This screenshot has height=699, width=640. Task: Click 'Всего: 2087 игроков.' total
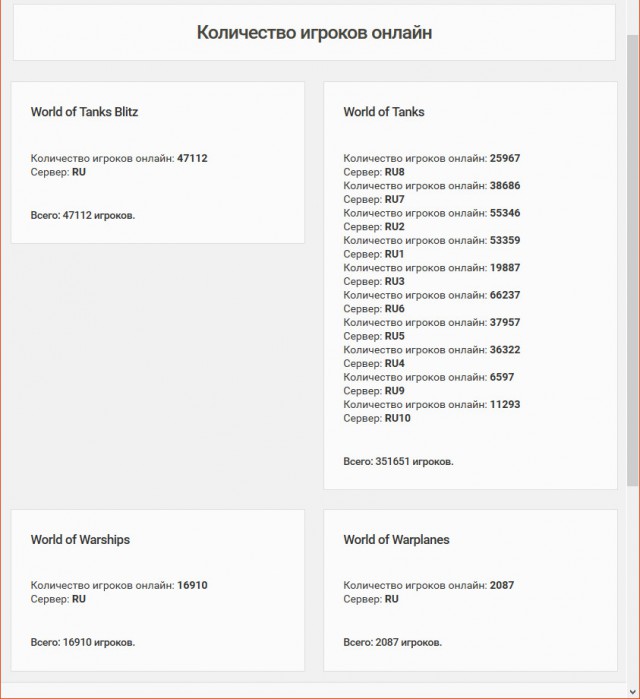pyautogui.click(x=392, y=642)
